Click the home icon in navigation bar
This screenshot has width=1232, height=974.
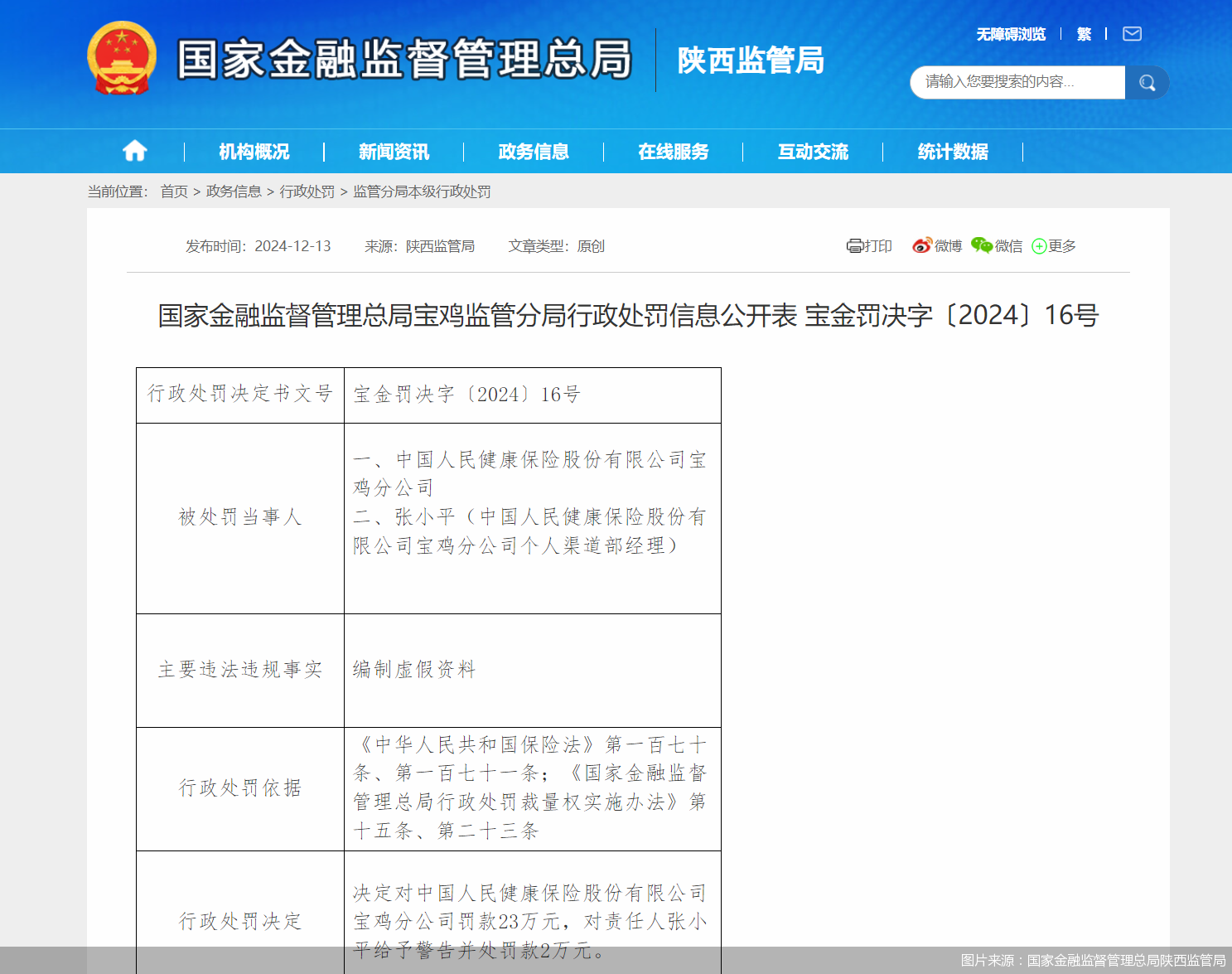click(134, 151)
